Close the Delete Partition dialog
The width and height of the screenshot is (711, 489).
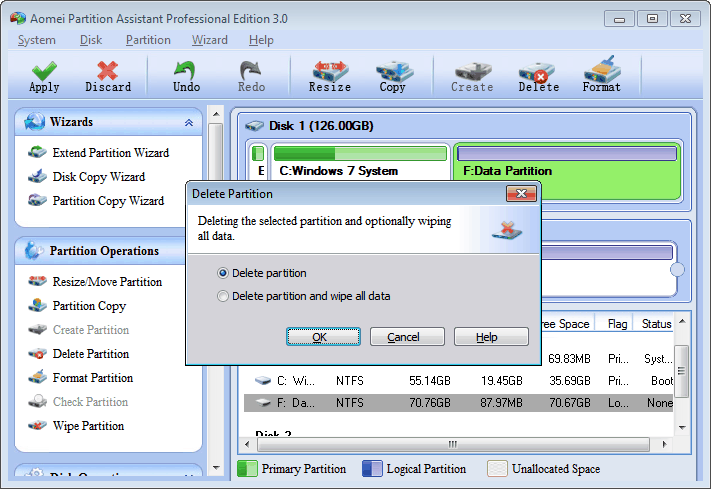521,194
